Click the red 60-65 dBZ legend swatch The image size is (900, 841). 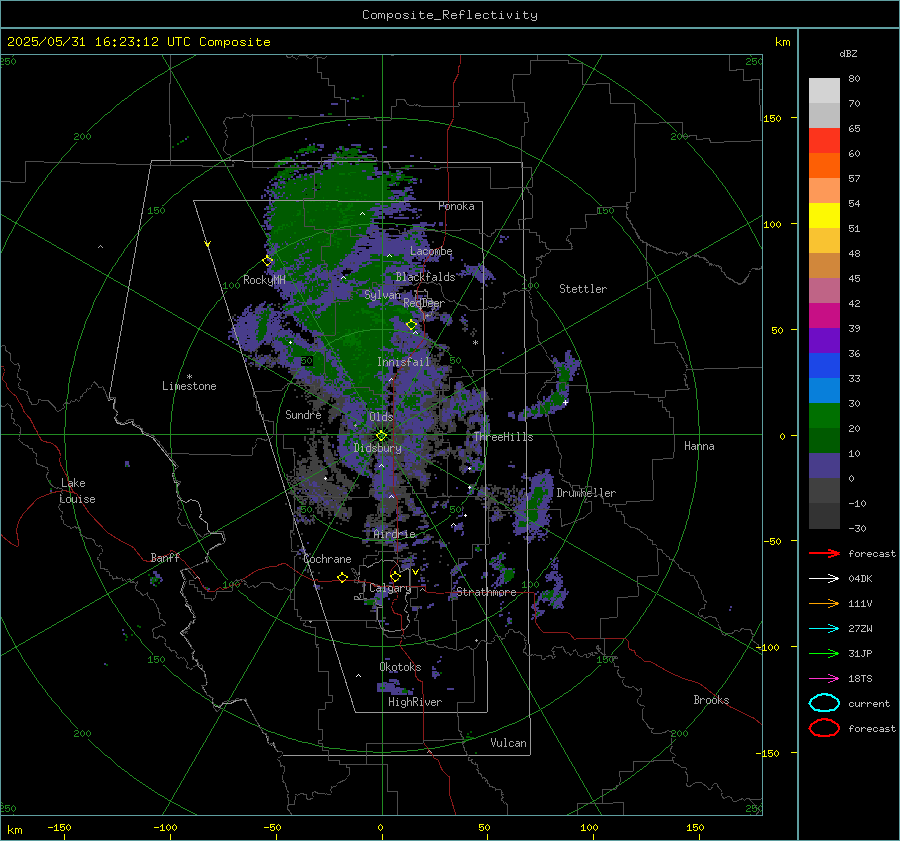click(824, 141)
